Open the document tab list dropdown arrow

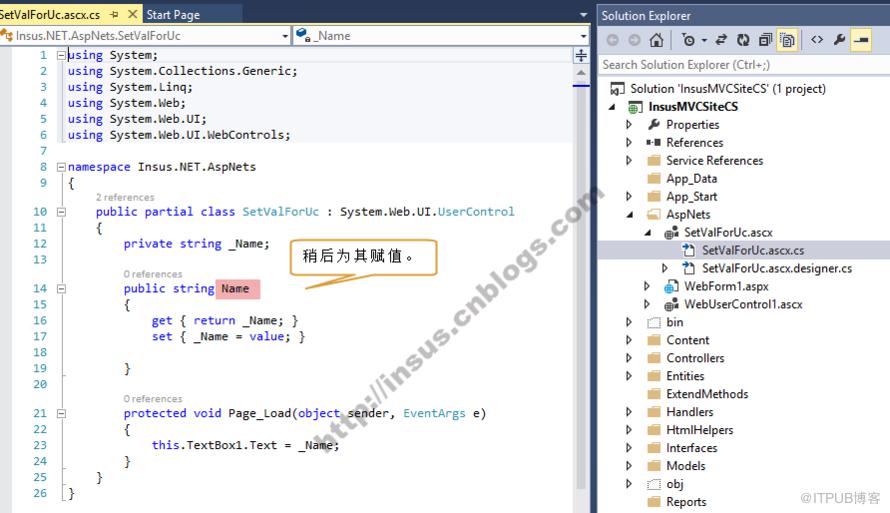(583, 15)
